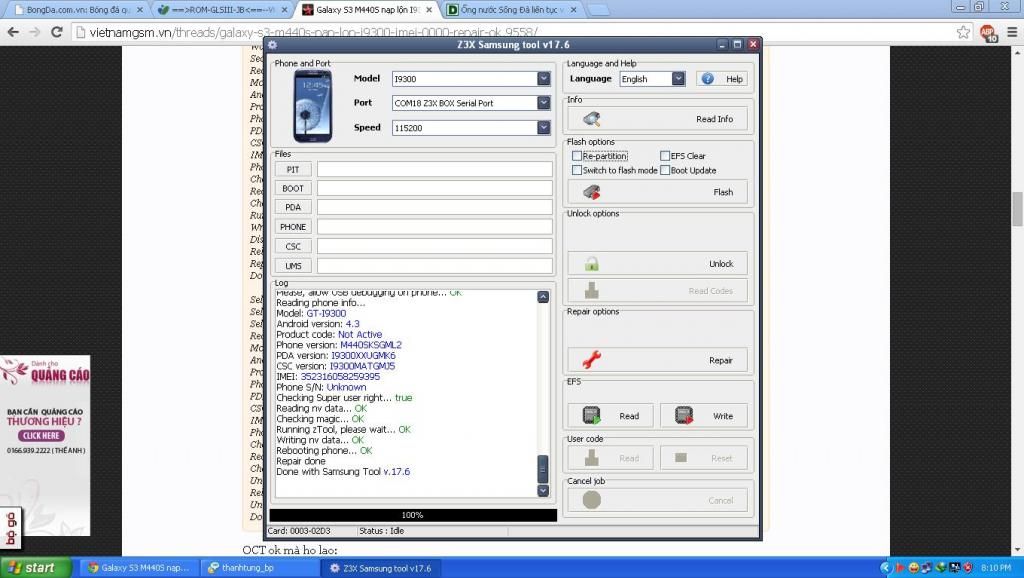Click the new tab button in Chrome

pyautogui.click(x=598, y=10)
